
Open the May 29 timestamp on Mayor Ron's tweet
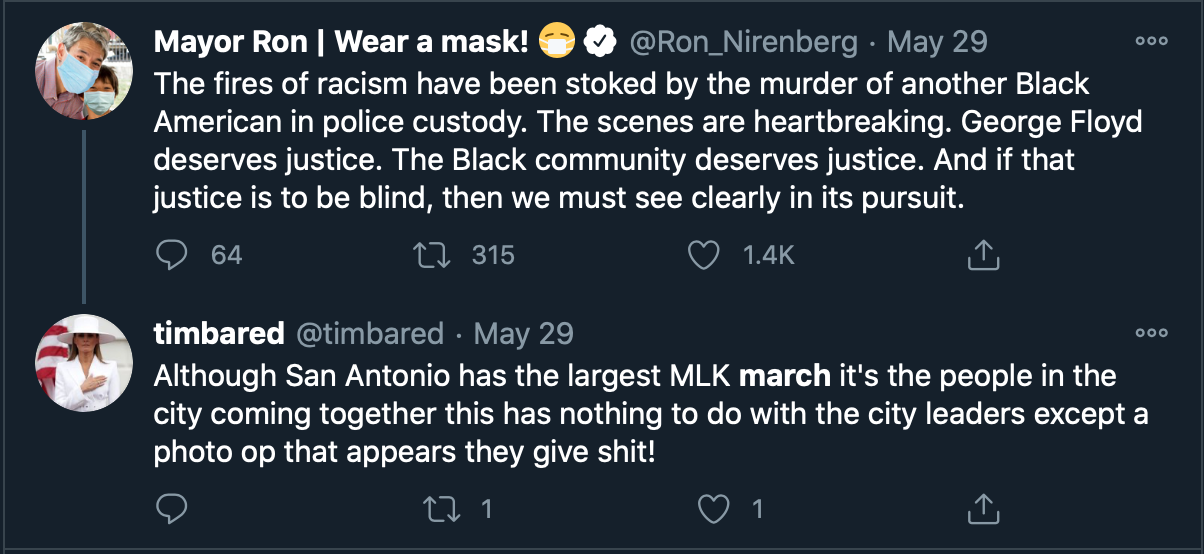point(937,42)
